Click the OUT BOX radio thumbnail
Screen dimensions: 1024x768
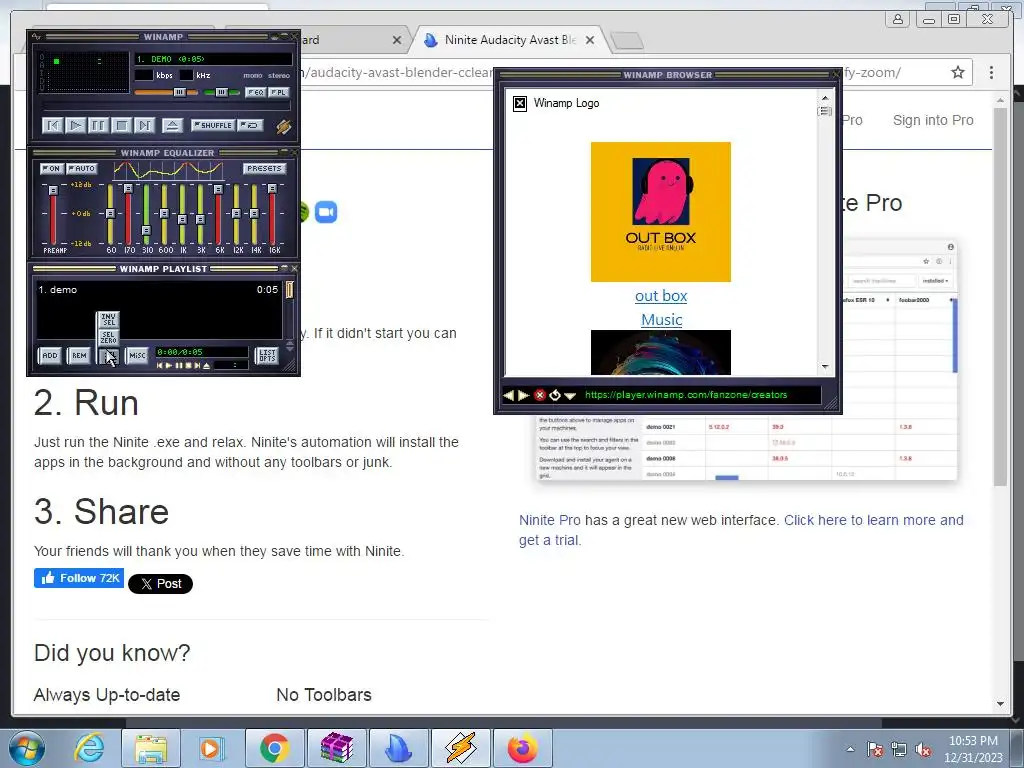point(661,212)
